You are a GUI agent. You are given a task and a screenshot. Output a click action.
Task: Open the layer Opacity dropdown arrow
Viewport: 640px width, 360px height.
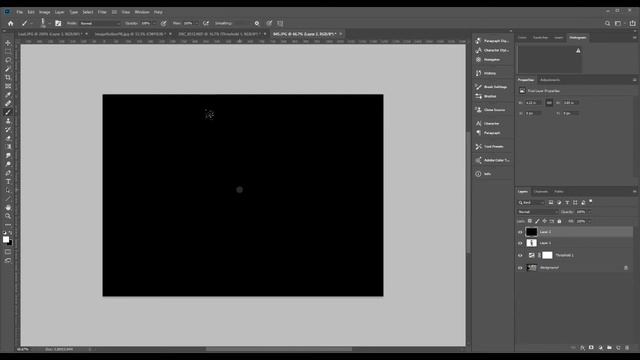[x=589, y=212]
